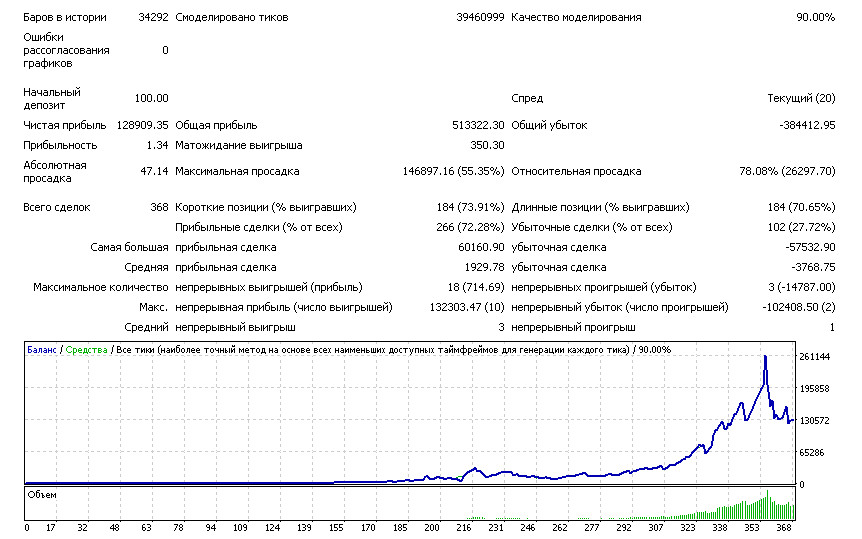Image resolution: width=862 pixels, height=539 pixels.
Task: Click the maximal consecutive loss -102408.50 (2)
Action: (x=798, y=307)
